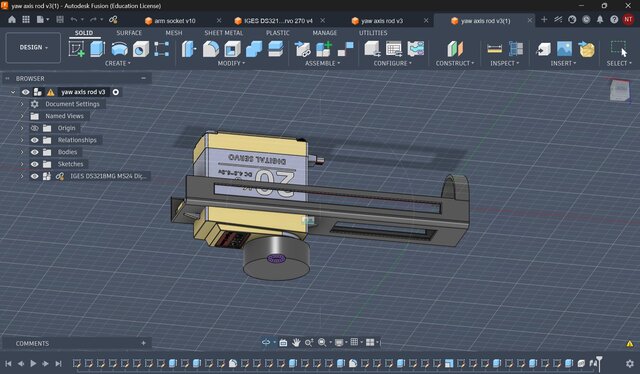Click the ViewCube in the corner

tap(620, 90)
